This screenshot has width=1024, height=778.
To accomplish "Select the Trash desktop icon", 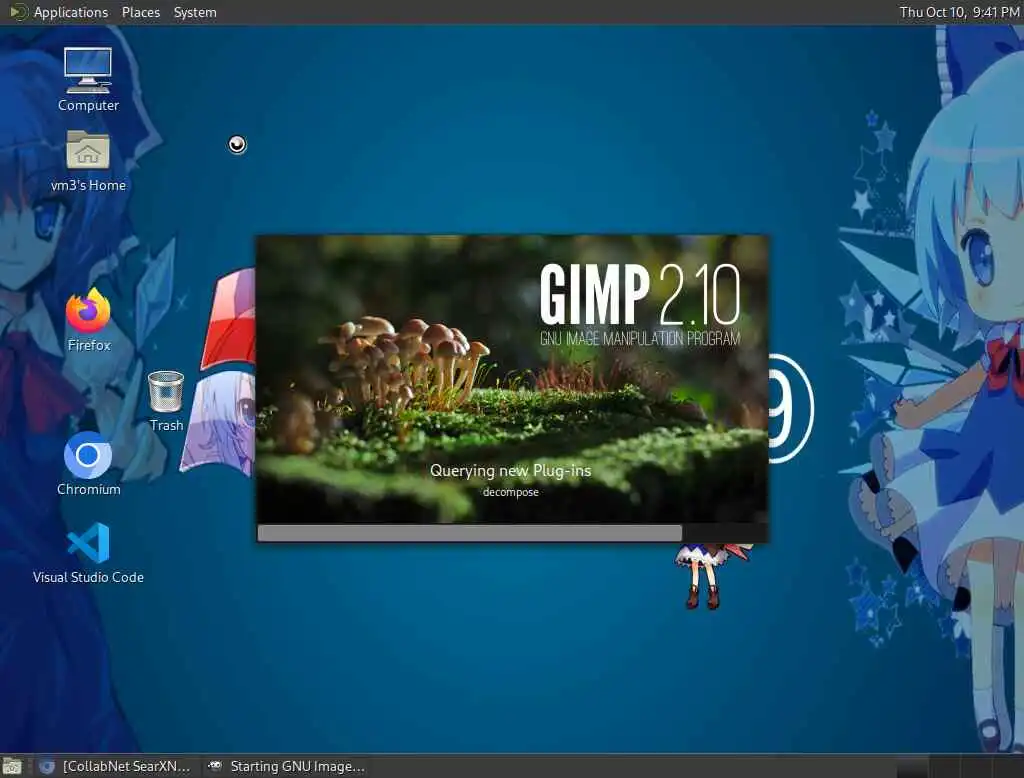I will coord(166,401).
